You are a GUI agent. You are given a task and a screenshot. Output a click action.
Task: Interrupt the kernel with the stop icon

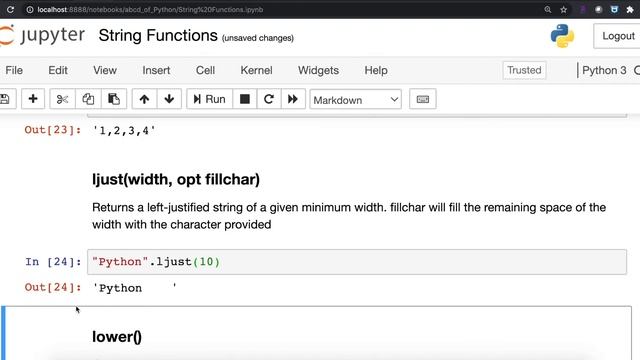pos(245,99)
